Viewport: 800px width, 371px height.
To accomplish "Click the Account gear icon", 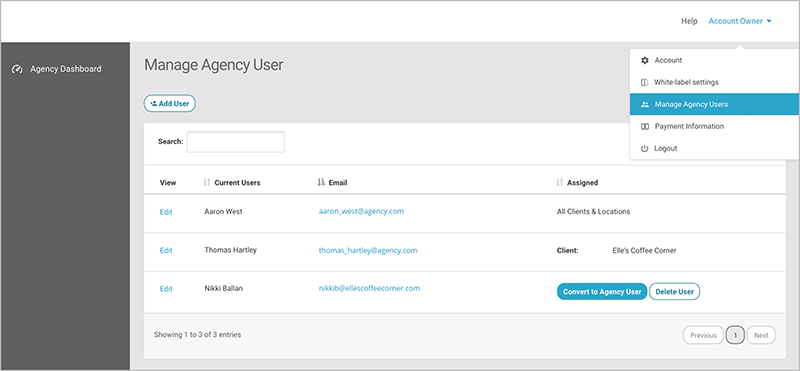I will pos(644,60).
